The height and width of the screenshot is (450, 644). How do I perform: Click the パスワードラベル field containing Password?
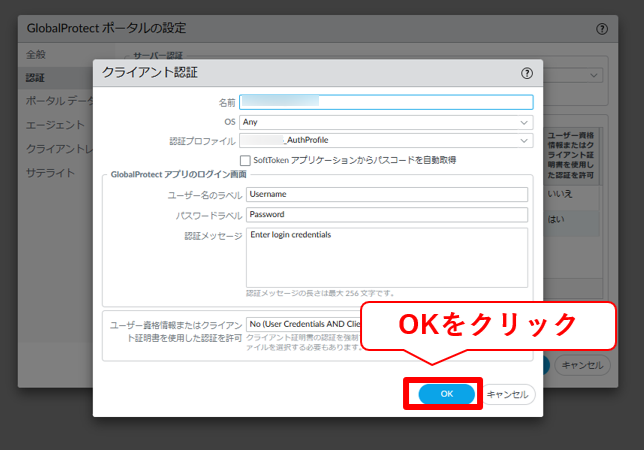[387, 215]
